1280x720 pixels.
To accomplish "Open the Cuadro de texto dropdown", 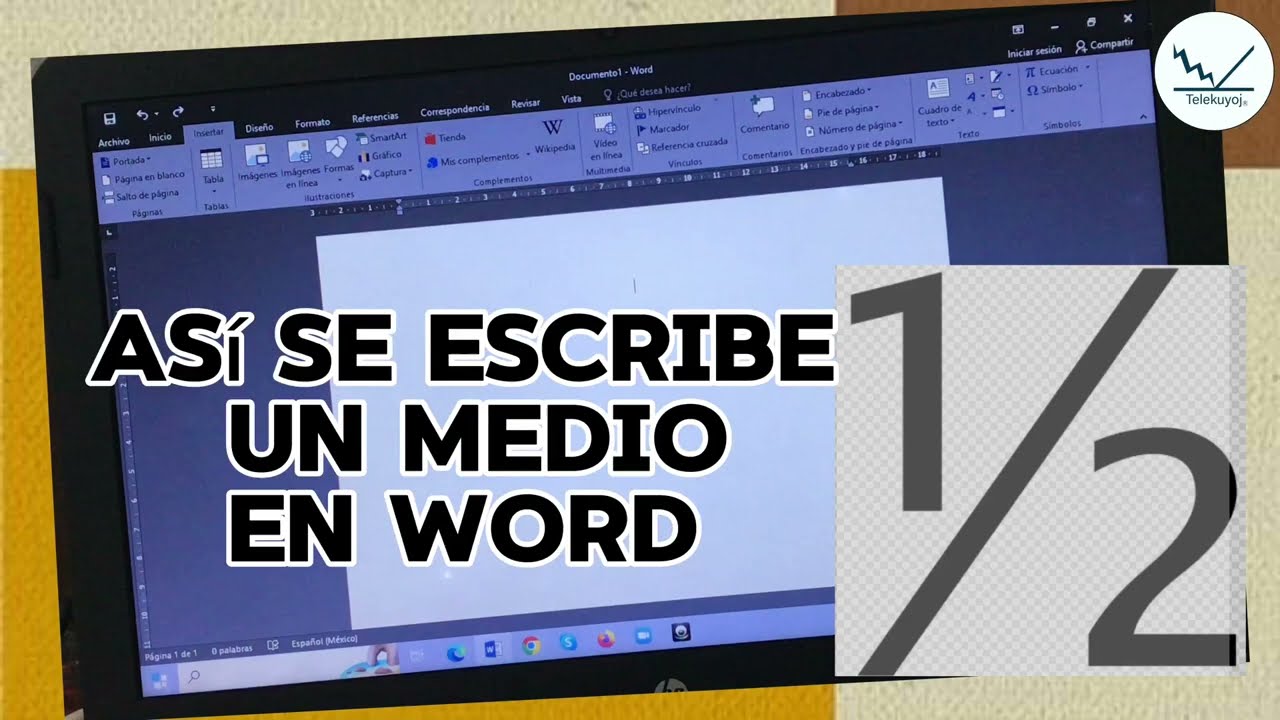I will (939, 103).
